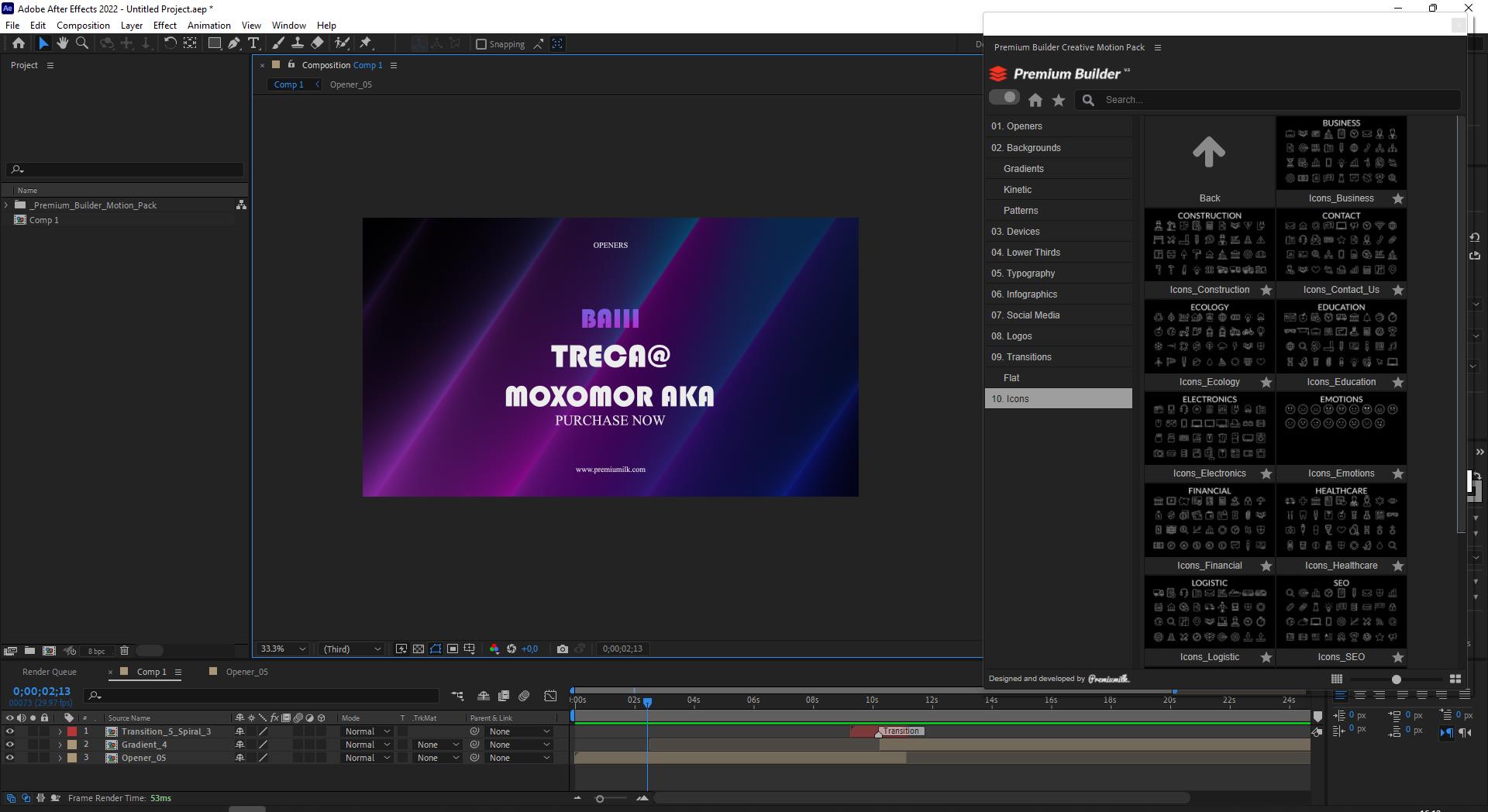The width and height of the screenshot is (1488, 812).
Task: Select the Puppet Pin tool
Action: pos(366,44)
